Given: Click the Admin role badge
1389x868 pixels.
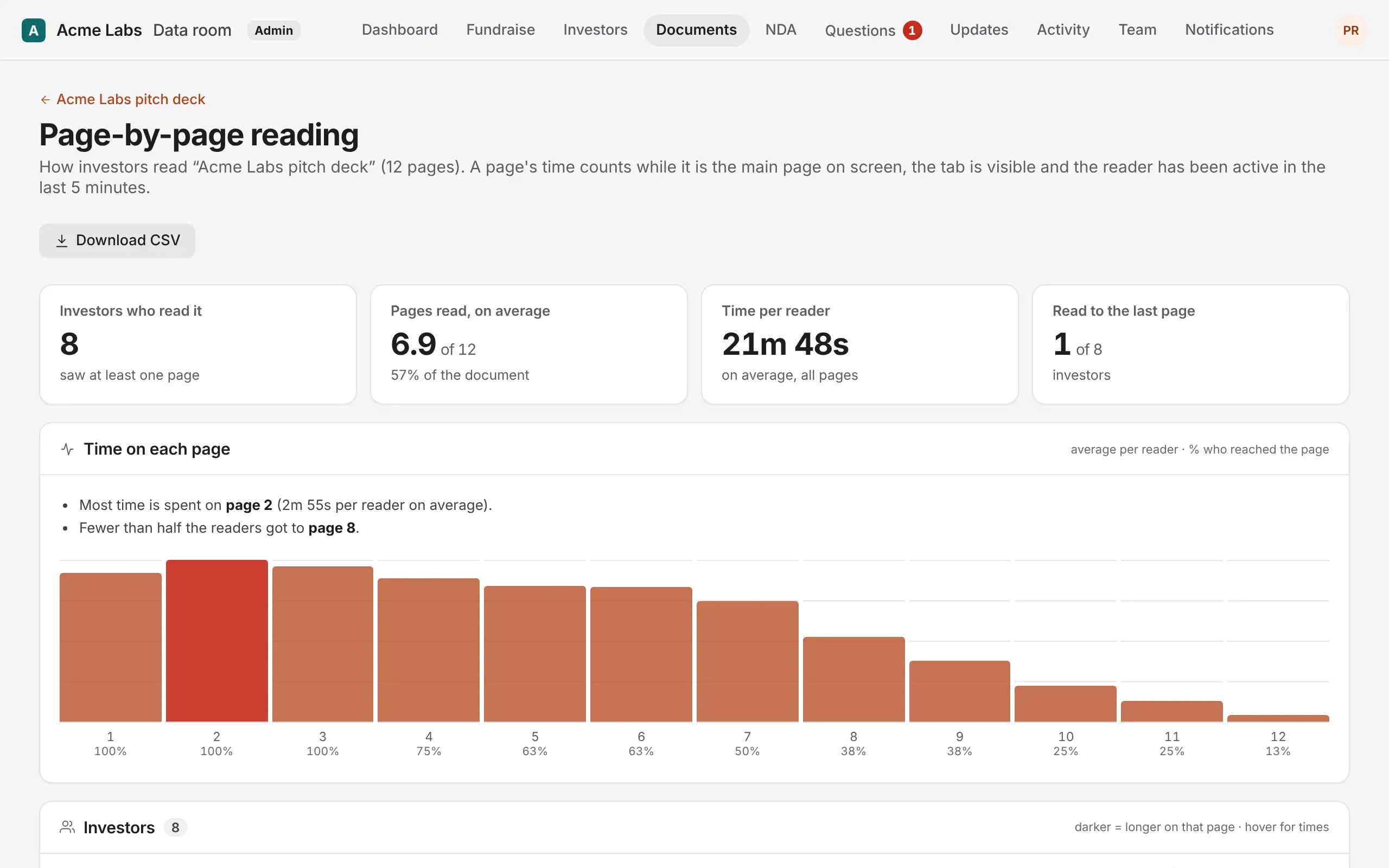Looking at the screenshot, I should (x=274, y=30).
